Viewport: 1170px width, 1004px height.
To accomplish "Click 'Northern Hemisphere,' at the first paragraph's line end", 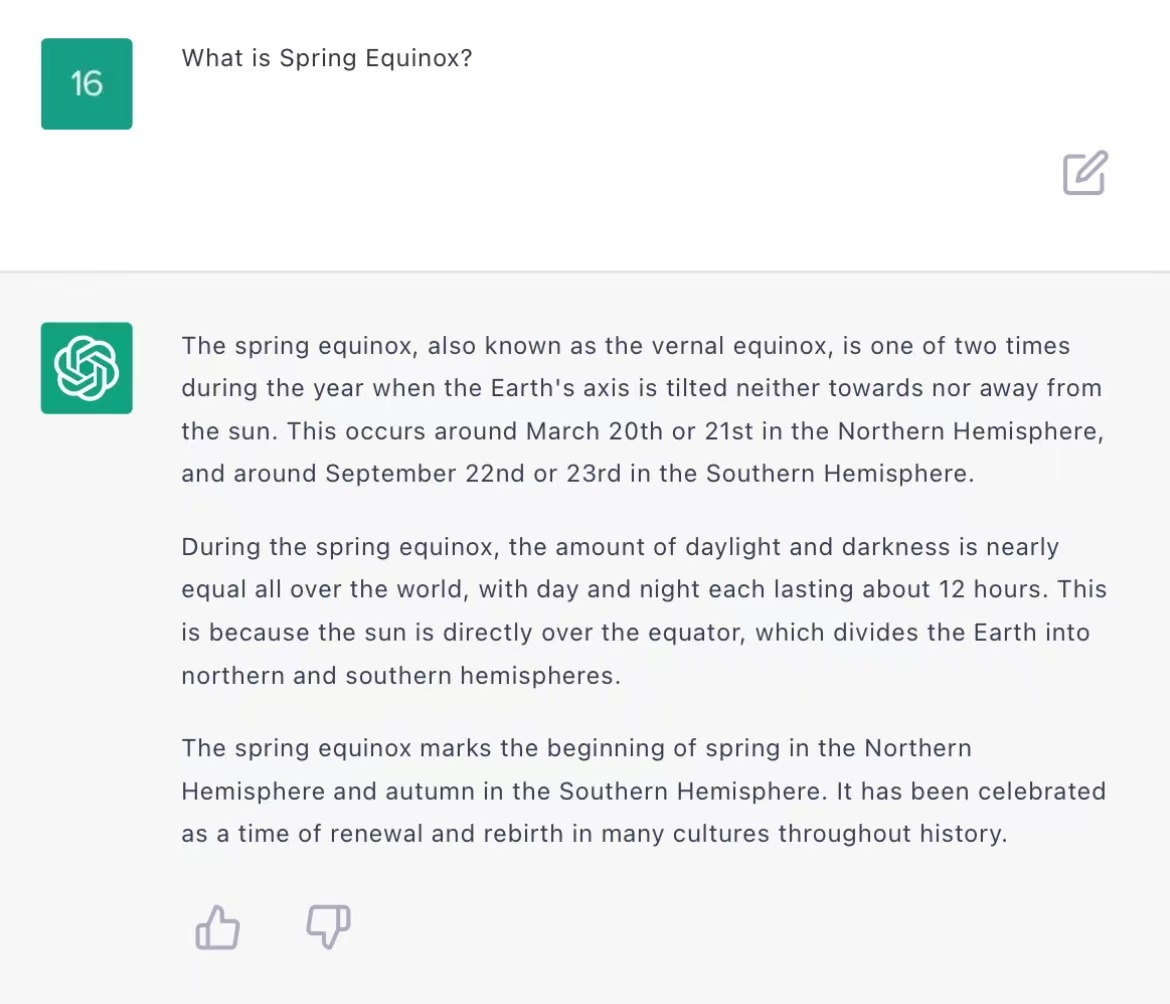I will (x=970, y=431).
